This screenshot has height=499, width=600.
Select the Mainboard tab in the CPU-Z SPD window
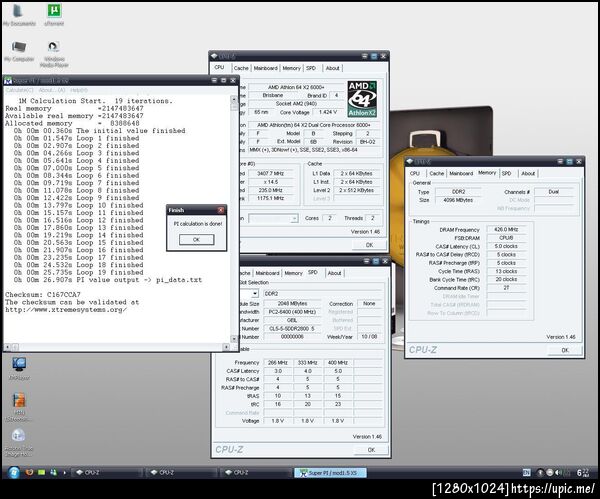(x=267, y=273)
